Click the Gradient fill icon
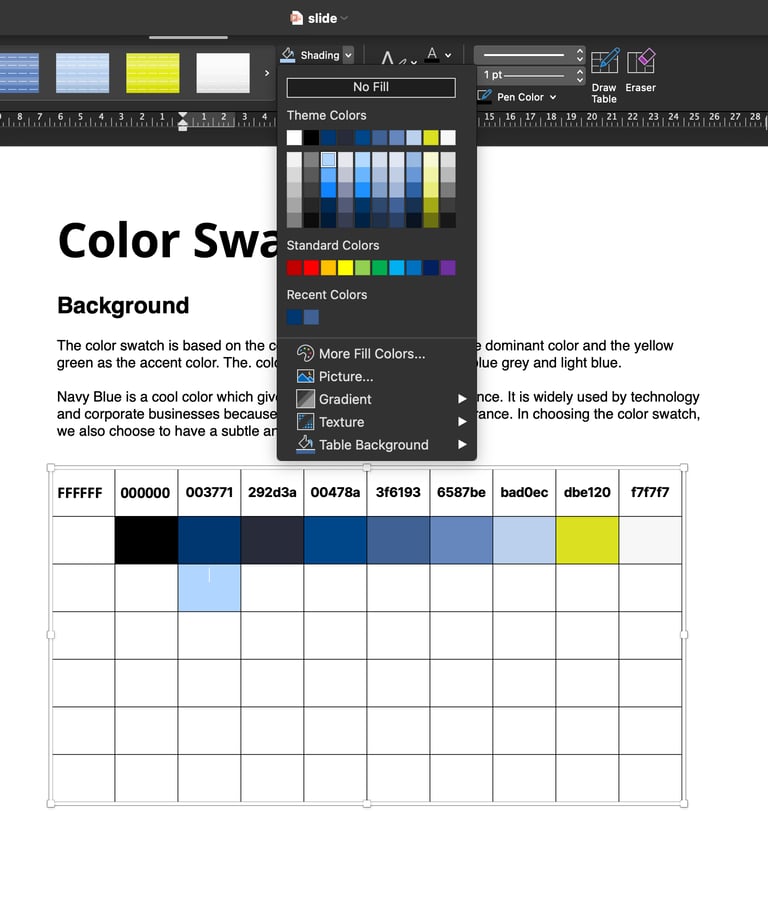 305,399
